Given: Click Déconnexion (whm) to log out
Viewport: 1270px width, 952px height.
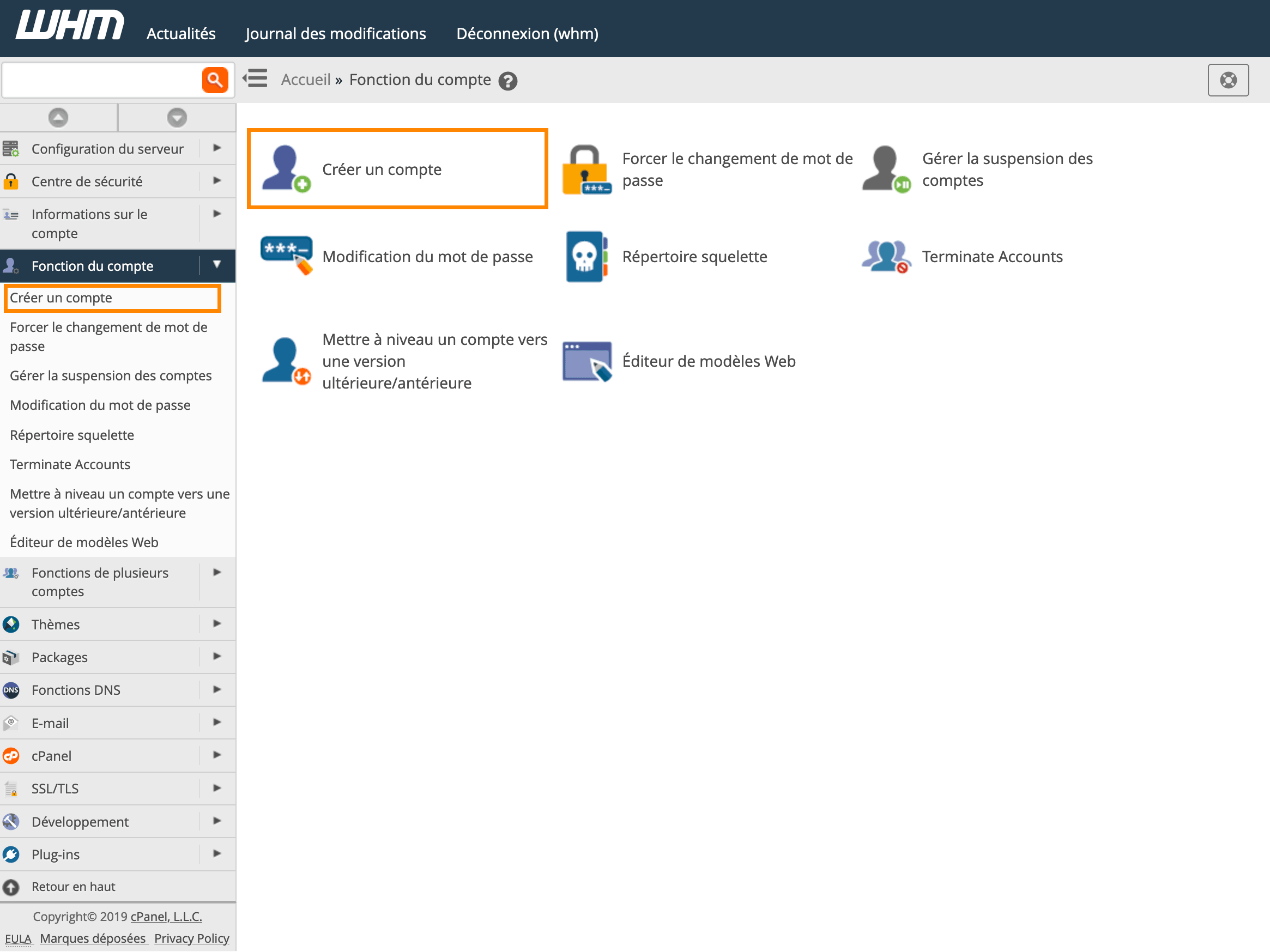Looking at the screenshot, I should point(527,33).
